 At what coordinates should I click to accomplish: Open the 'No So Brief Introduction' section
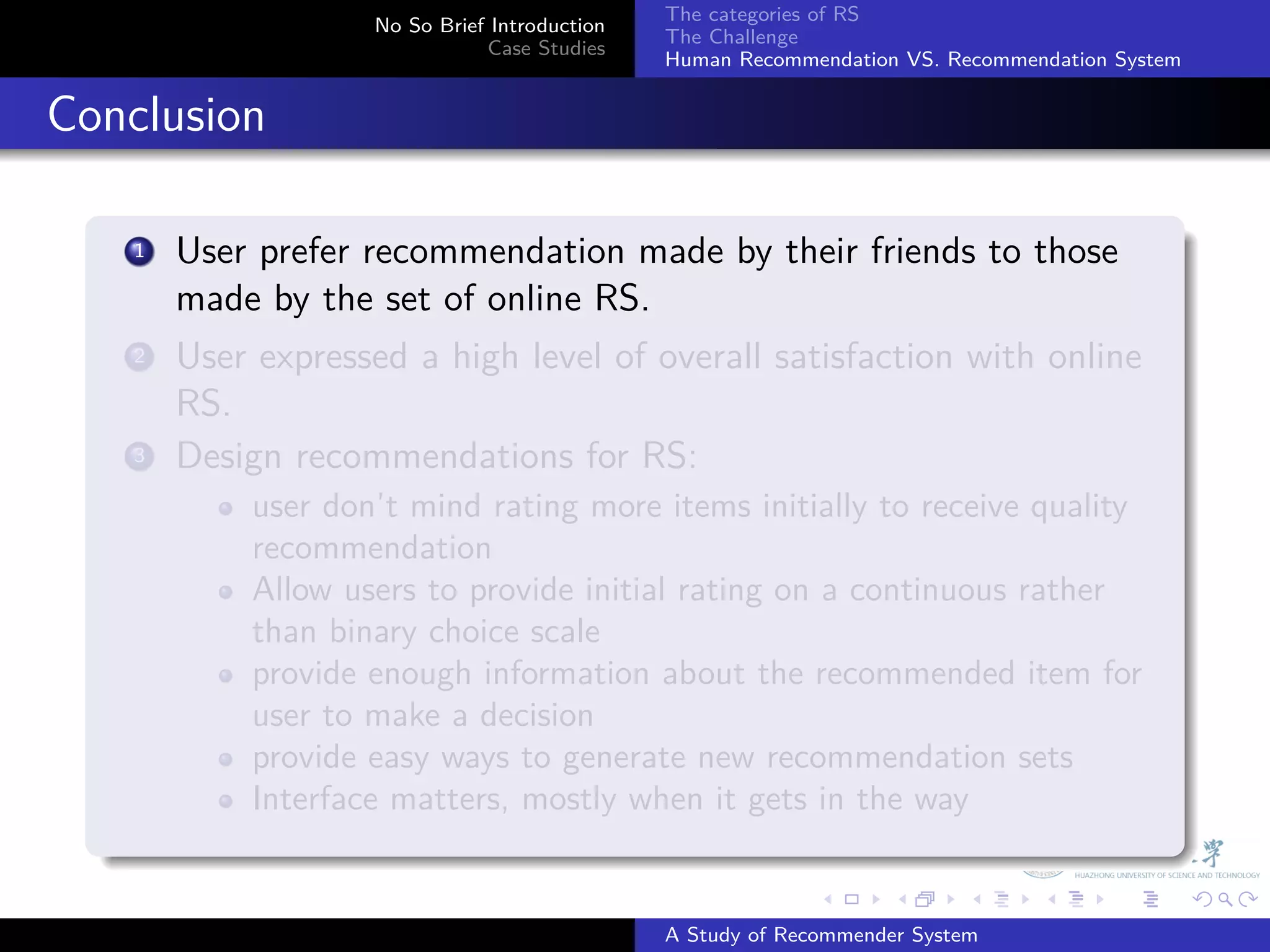[490, 25]
